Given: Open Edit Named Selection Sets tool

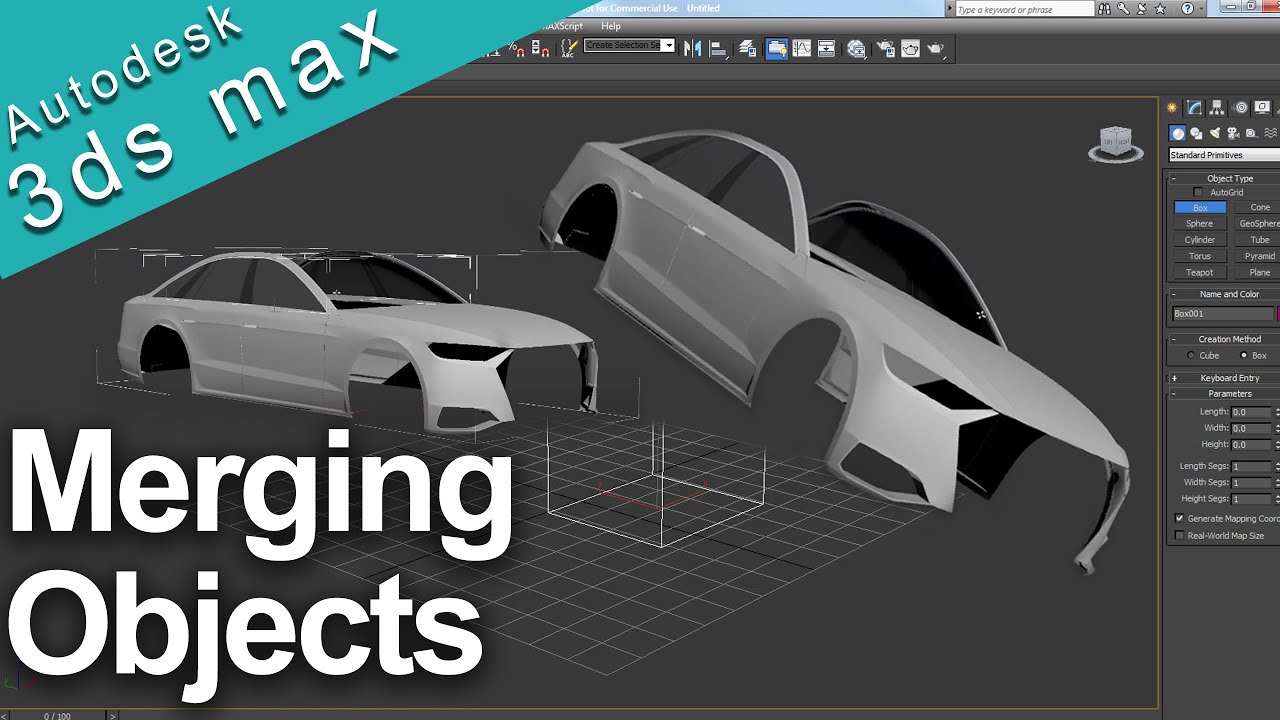Looking at the screenshot, I should tap(570, 48).
